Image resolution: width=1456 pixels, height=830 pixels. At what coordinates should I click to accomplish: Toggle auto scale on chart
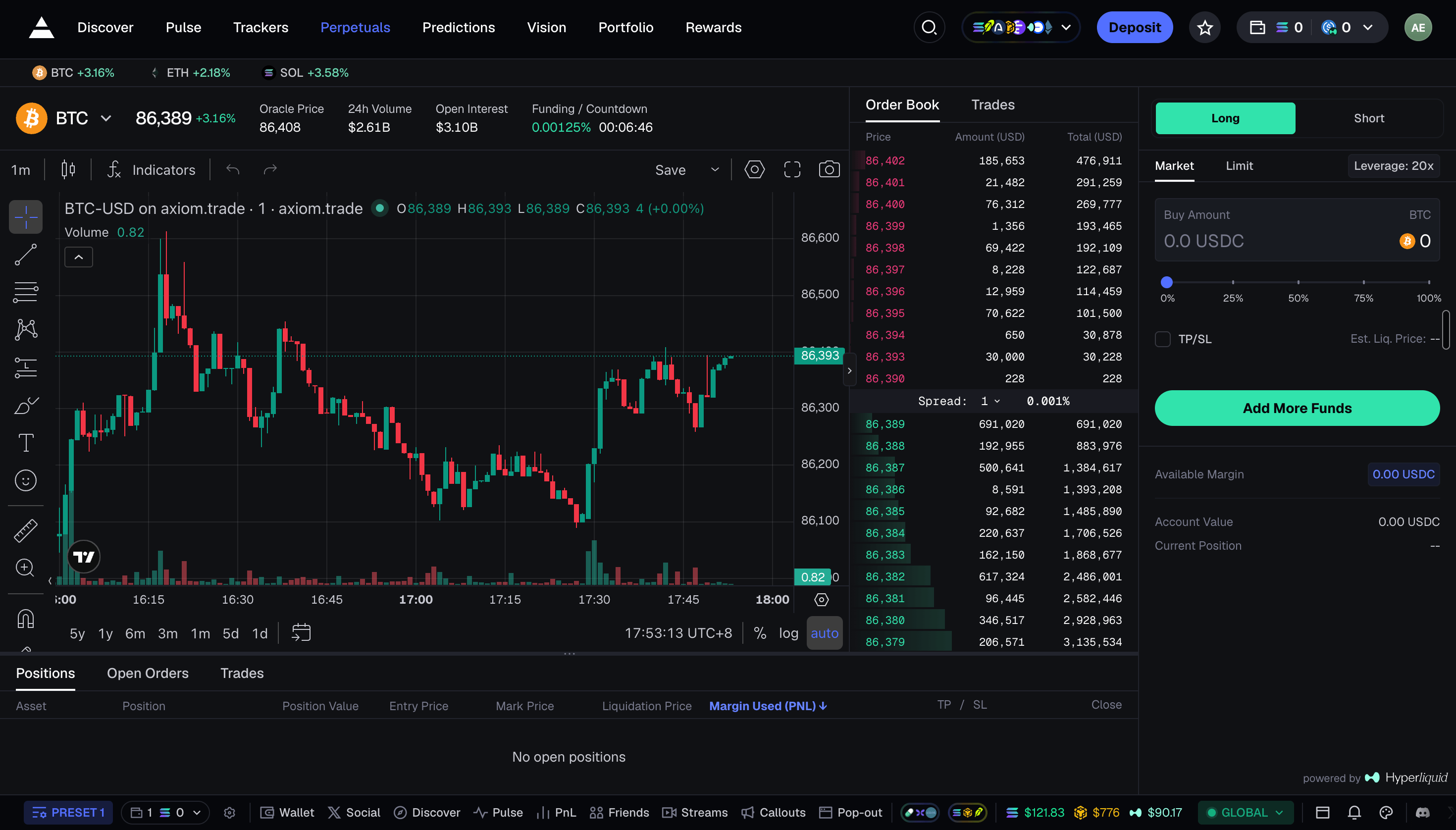click(825, 633)
